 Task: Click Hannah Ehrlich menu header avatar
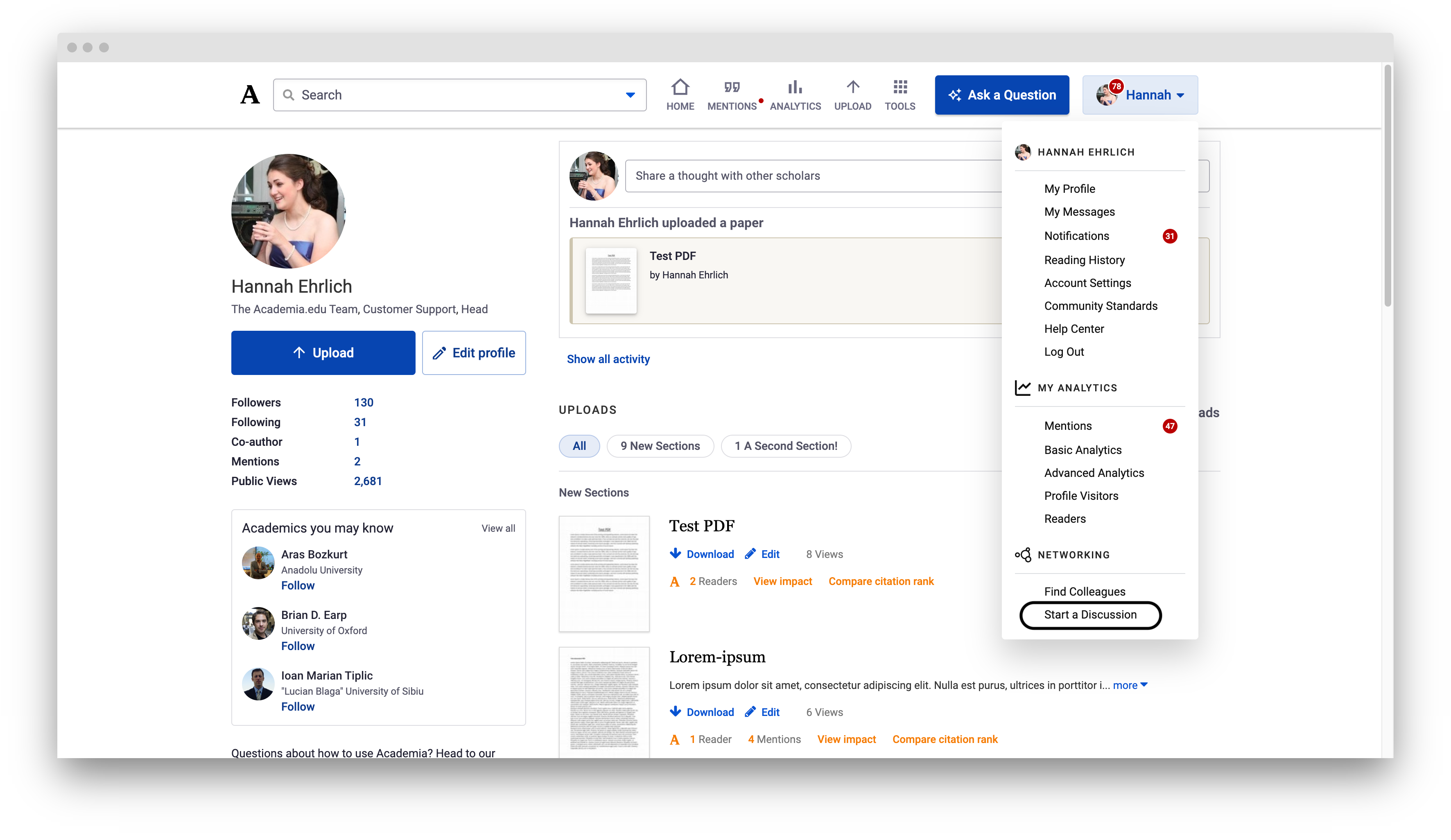[1023, 152]
